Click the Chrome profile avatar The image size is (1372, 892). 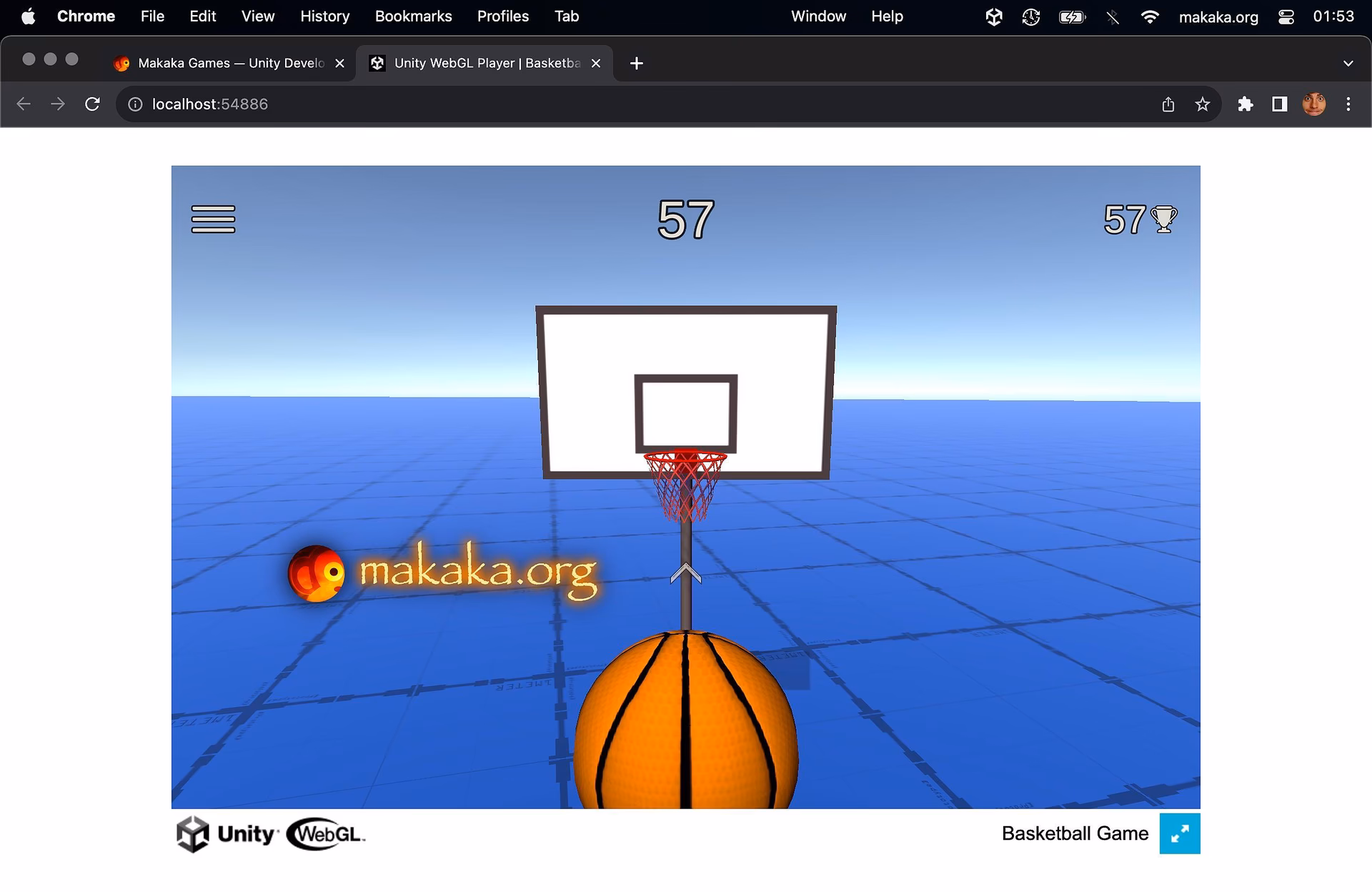pos(1315,104)
